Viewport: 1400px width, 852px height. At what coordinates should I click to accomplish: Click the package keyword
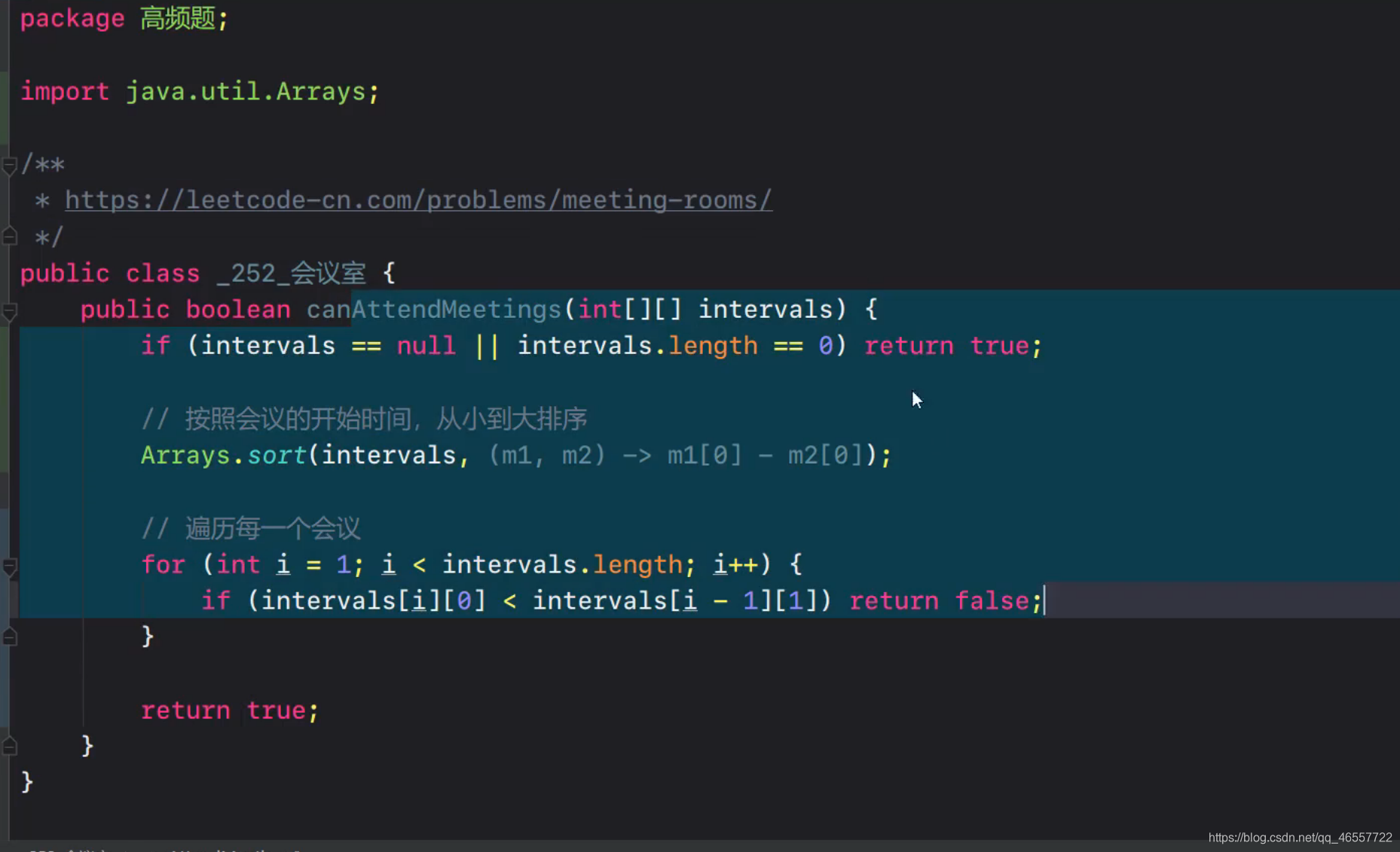(72, 18)
